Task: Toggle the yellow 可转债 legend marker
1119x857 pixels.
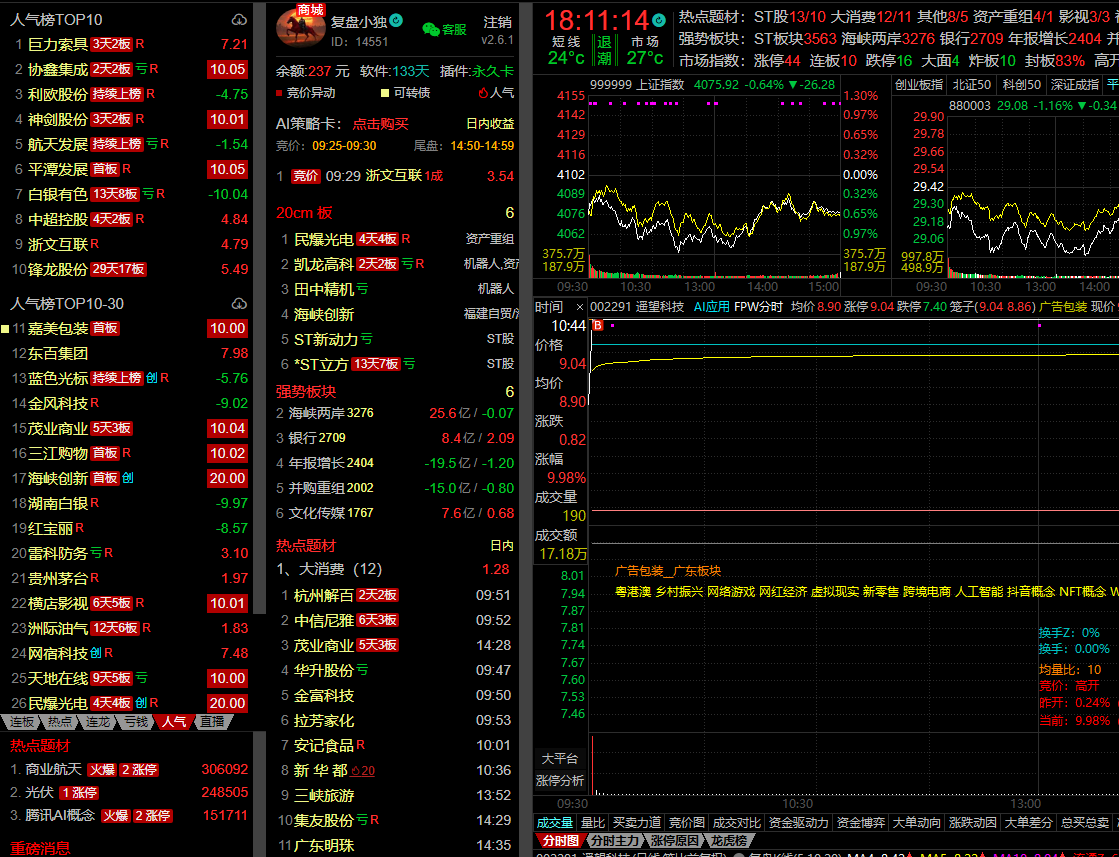Action: point(384,92)
